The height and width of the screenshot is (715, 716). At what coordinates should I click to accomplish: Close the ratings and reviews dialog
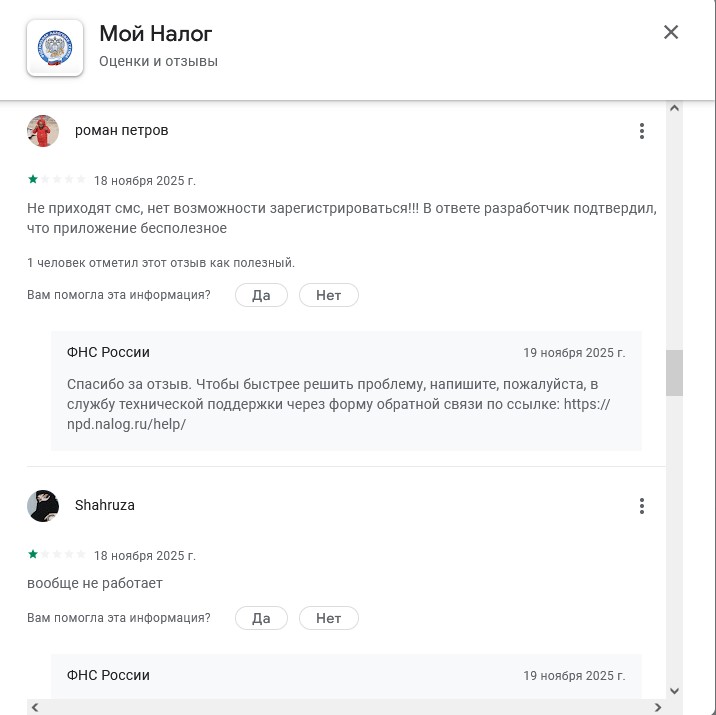pos(671,32)
